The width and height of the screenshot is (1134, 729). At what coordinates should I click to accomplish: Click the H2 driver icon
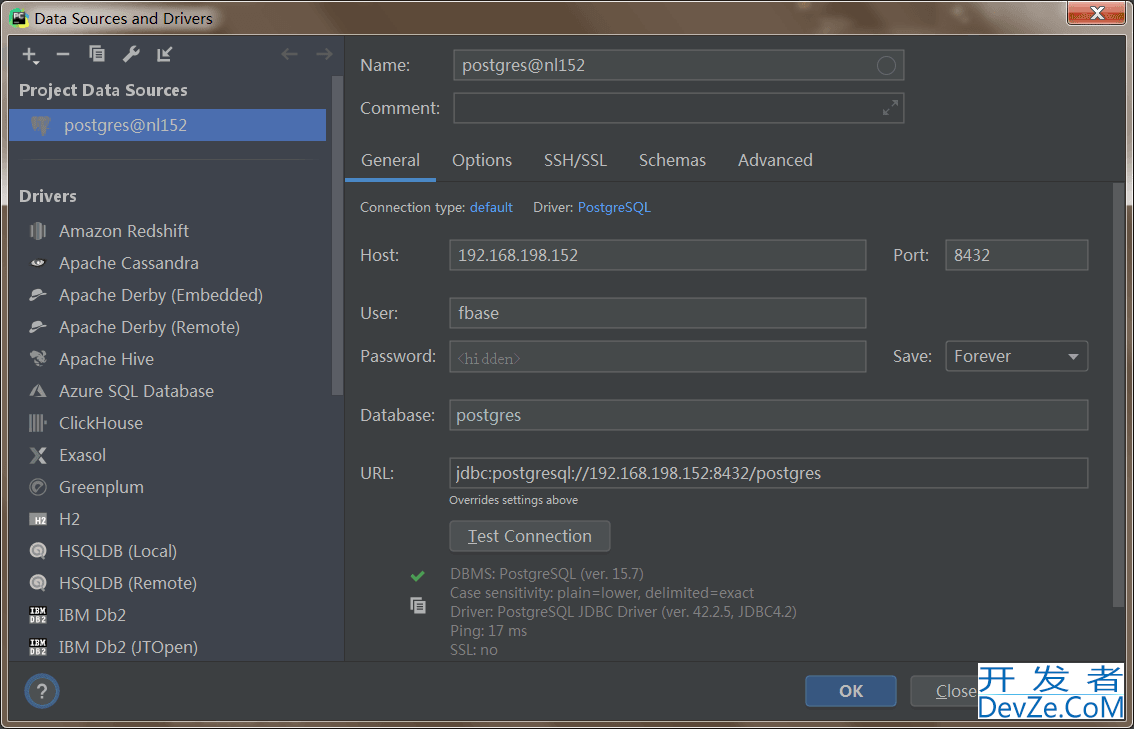point(38,519)
